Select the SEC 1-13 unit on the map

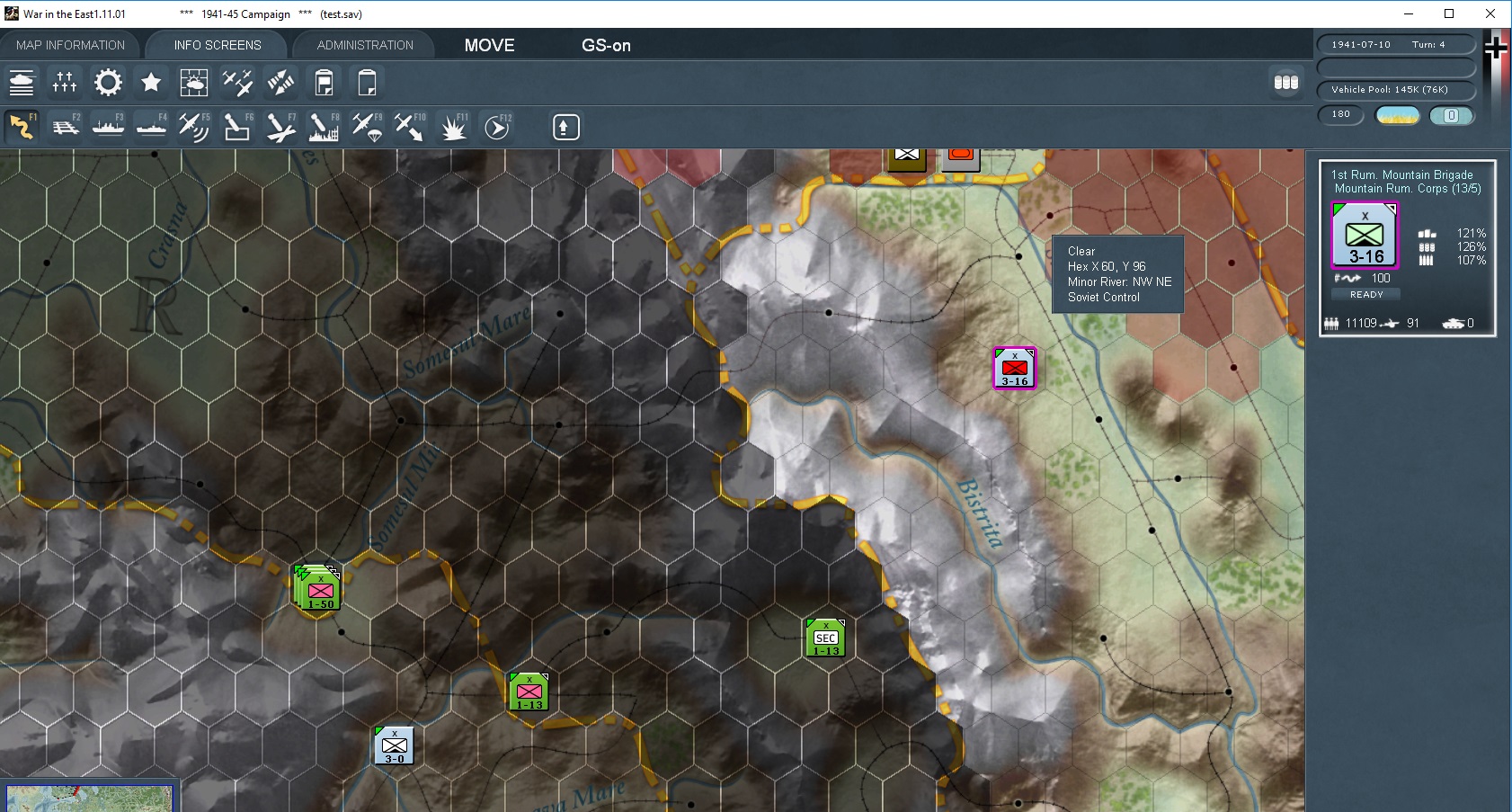(x=825, y=638)
